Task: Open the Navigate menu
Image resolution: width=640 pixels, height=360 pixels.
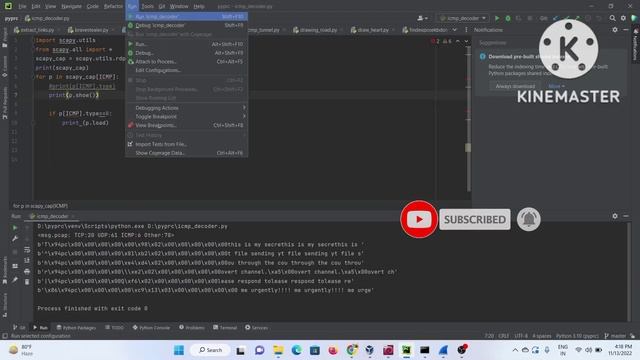Action: pos(71,6)
